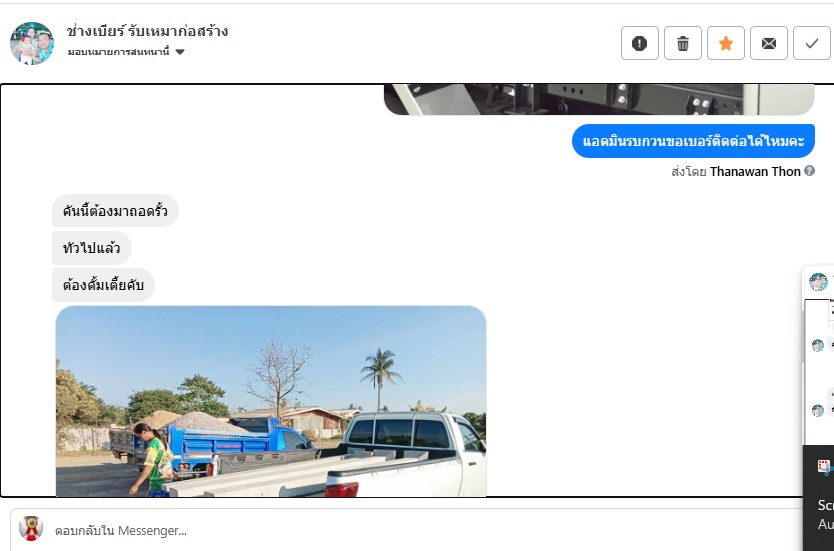Open the มอบหมายการสนทนานี้ assign menu label
The height and width of the screenshot is (551, 834).
pyautogui.click(x=118, y=52)
